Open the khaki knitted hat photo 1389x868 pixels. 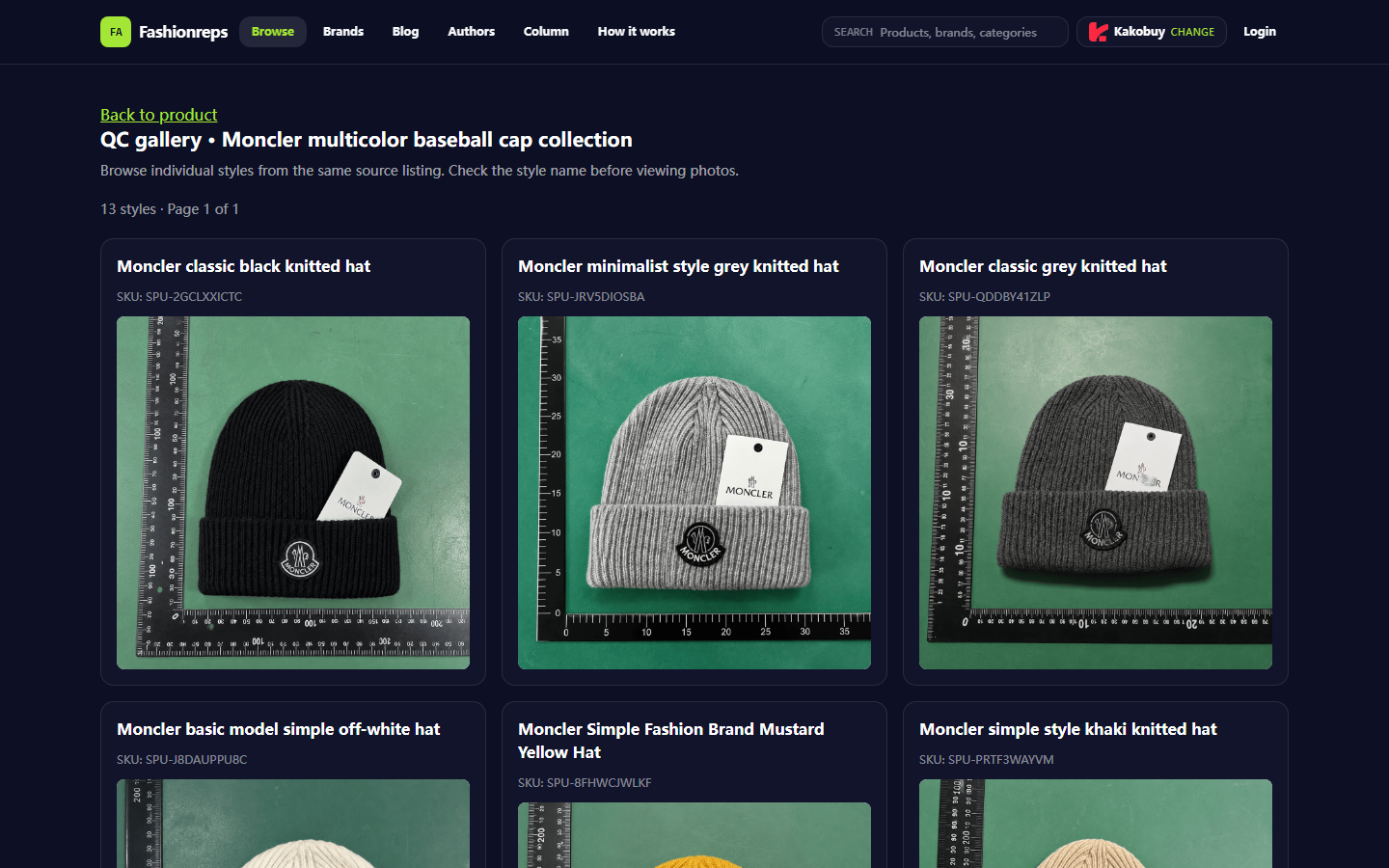1096,824
